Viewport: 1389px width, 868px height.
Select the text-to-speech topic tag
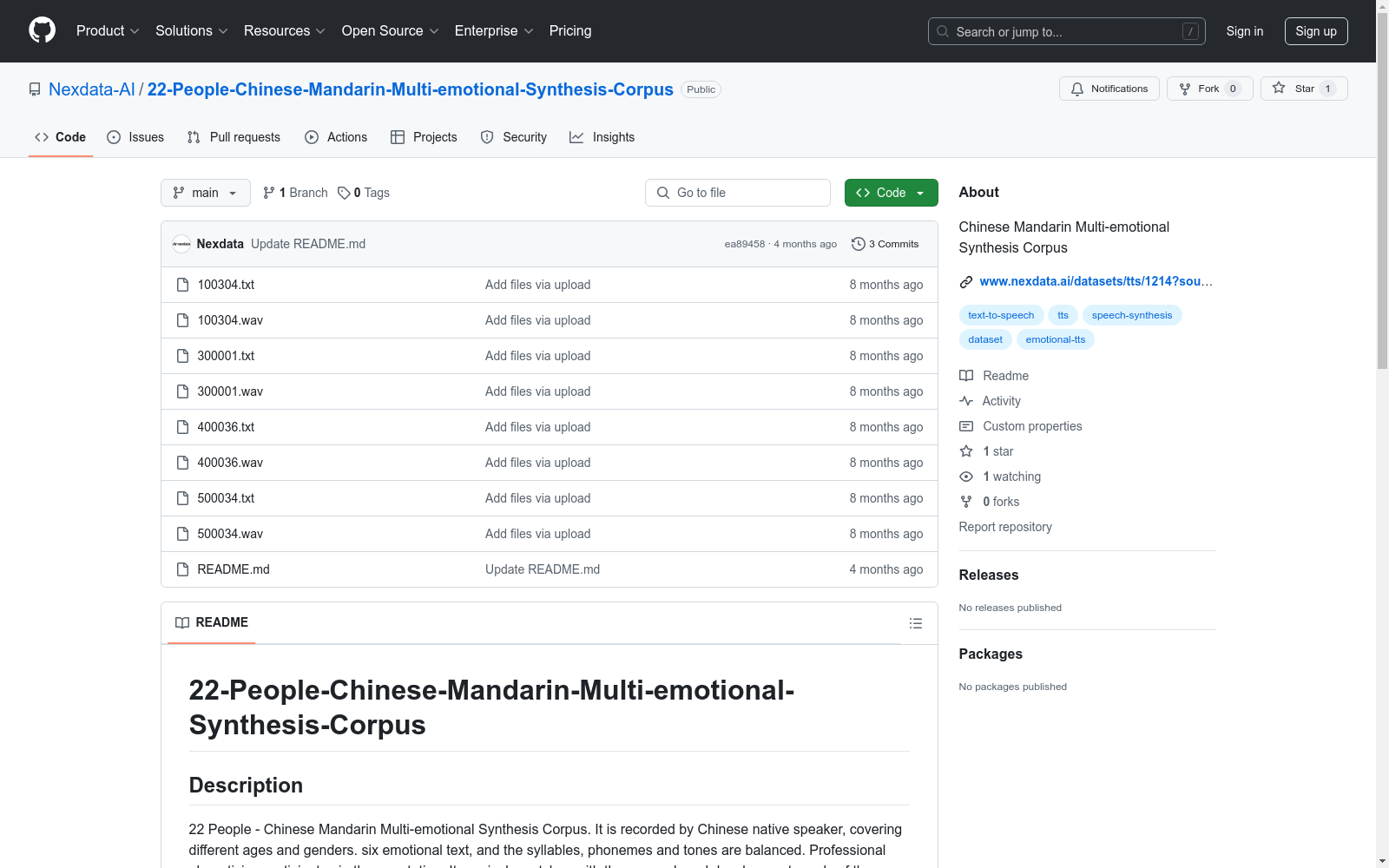[1001, 315]
